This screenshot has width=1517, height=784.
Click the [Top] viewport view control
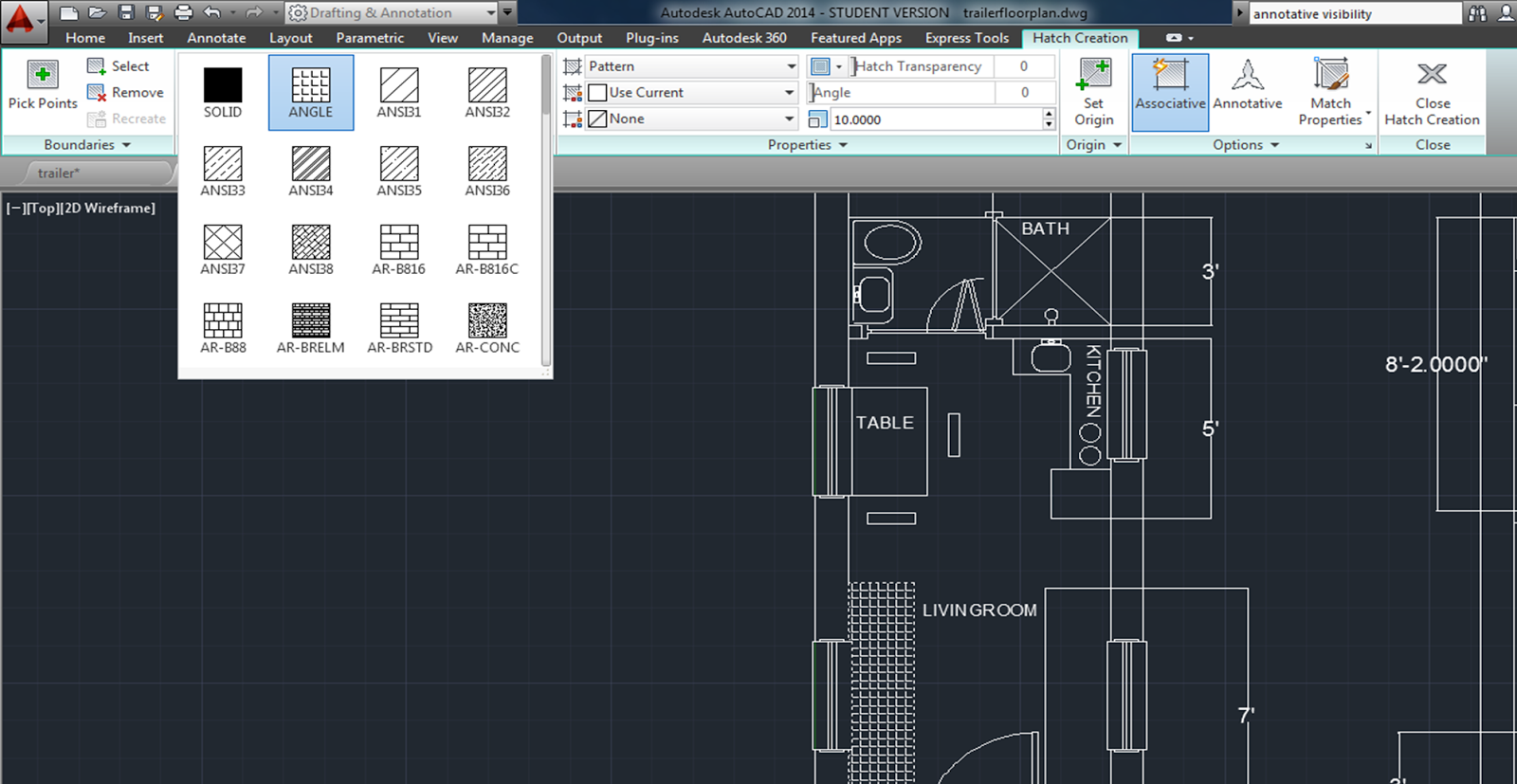(x=43, y=208)
